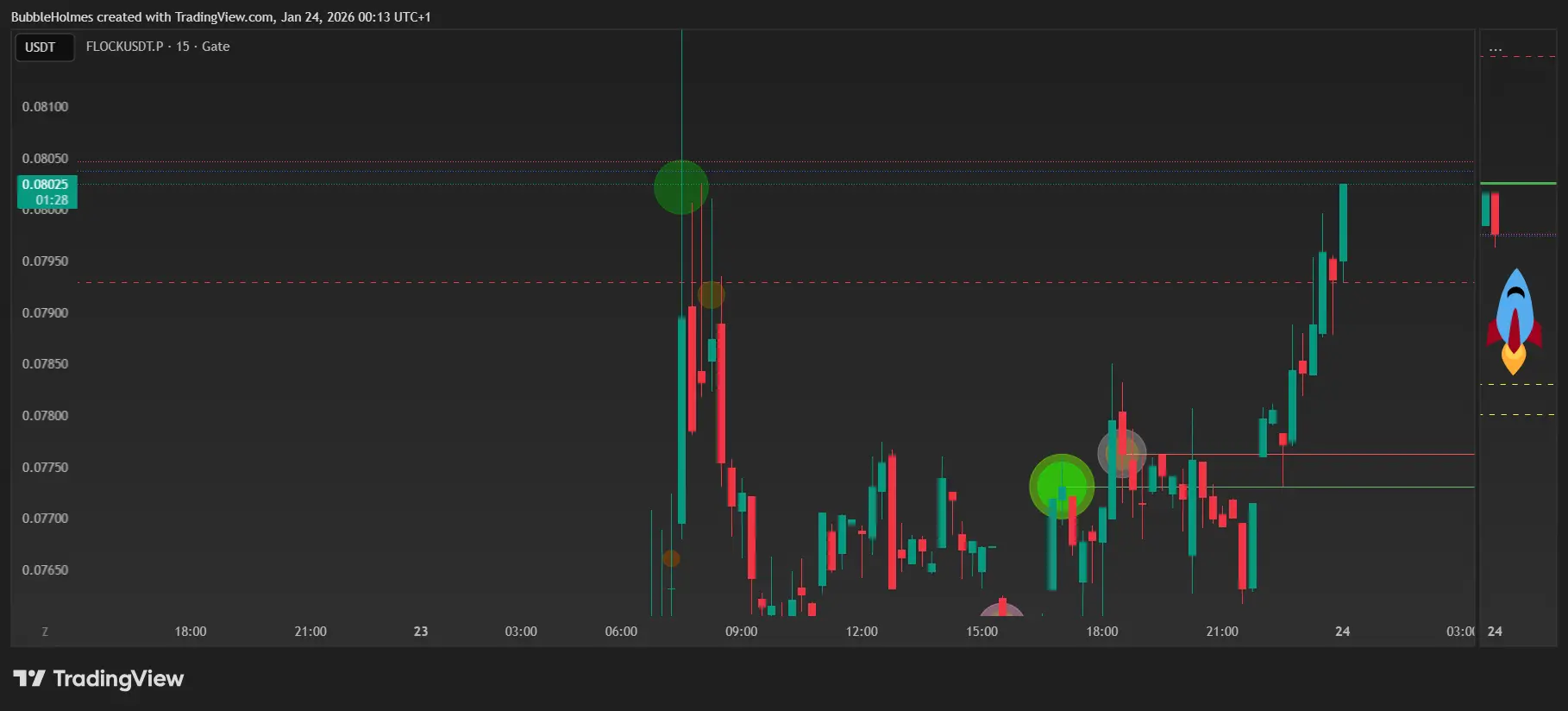Click the 0.07650 price axis label
This screenshot has height=711, width=1568.
(x=45, y=570)
